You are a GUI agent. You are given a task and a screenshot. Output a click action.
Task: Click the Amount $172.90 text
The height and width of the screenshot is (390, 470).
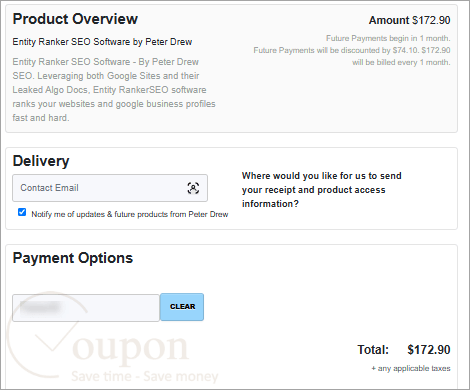click(x=409, y=20)
